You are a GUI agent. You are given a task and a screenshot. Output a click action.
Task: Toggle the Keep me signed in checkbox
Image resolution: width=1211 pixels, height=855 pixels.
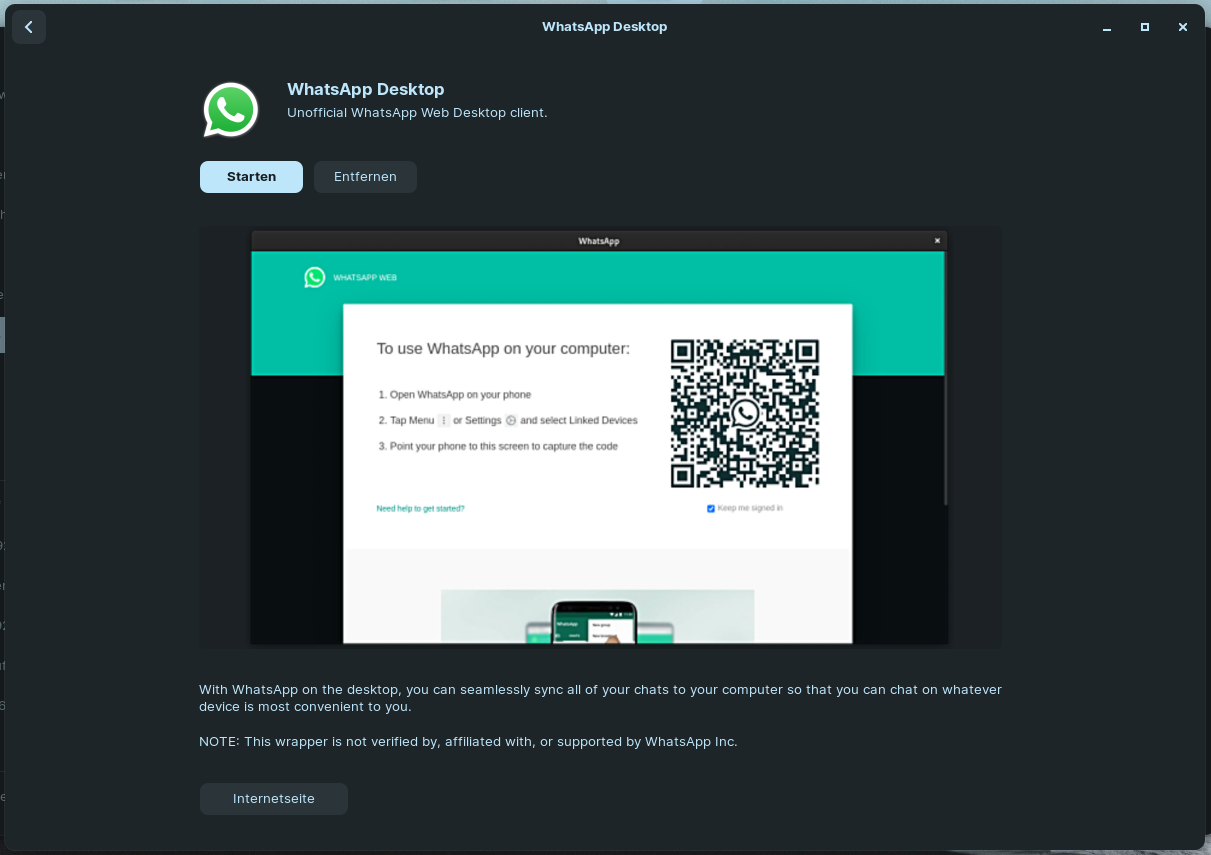point(711,509)
